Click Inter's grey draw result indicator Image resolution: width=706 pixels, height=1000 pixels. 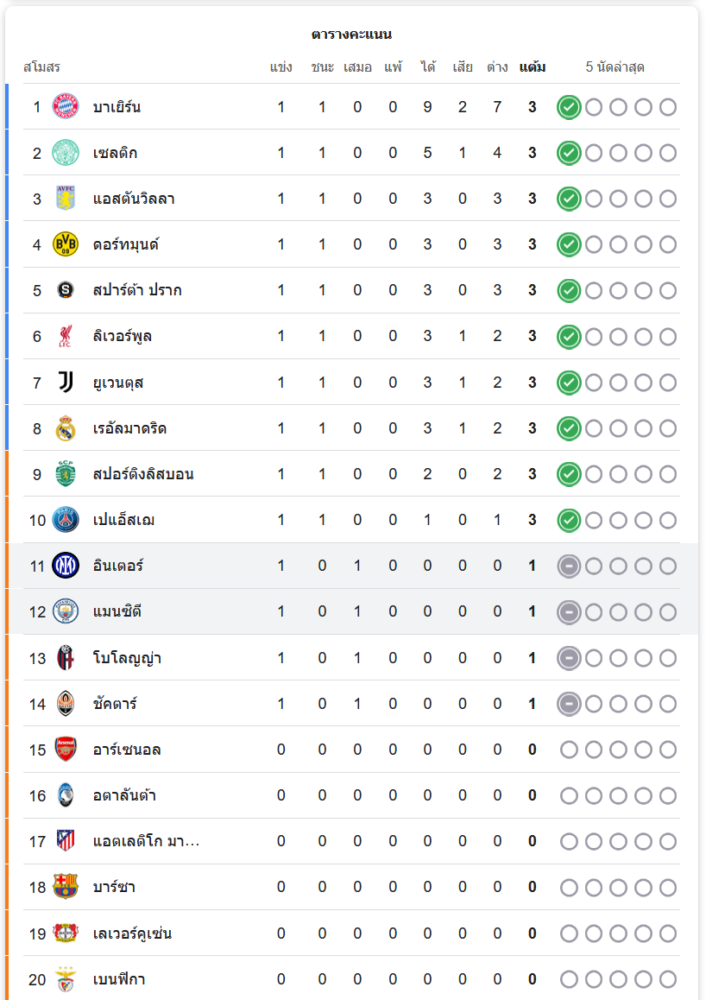coord(569,566)
